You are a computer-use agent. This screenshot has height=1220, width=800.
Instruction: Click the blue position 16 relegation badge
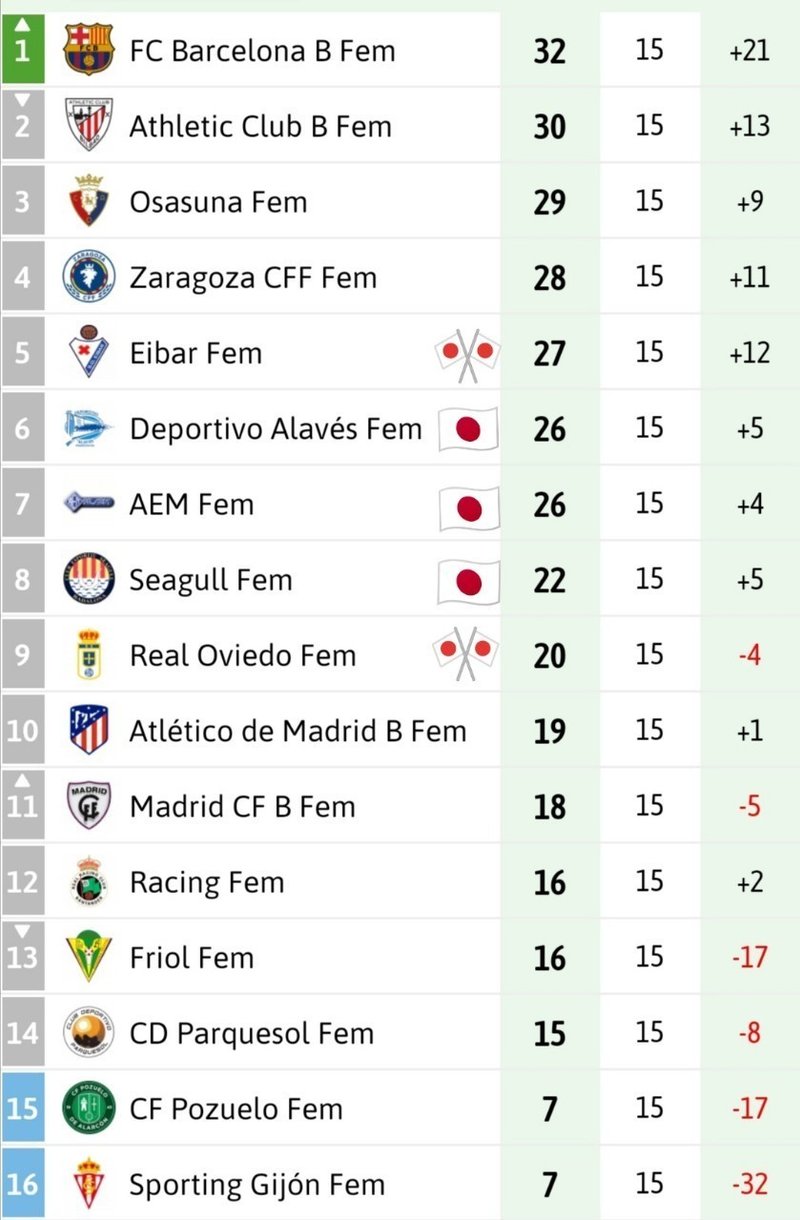pyautogui.click(x=22, y=1184)
